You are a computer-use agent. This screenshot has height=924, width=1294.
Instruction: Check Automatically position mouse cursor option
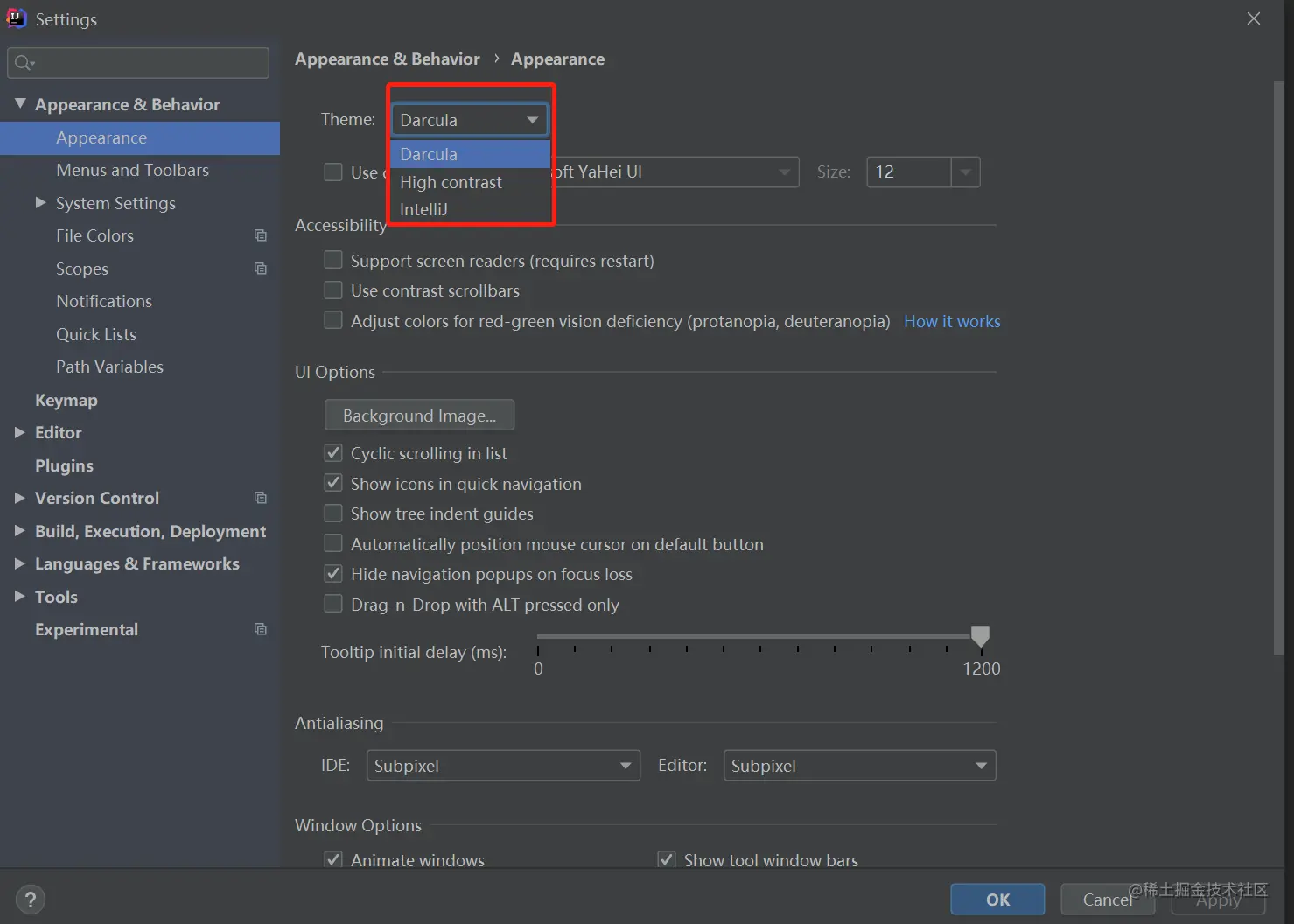click(333, 543)
